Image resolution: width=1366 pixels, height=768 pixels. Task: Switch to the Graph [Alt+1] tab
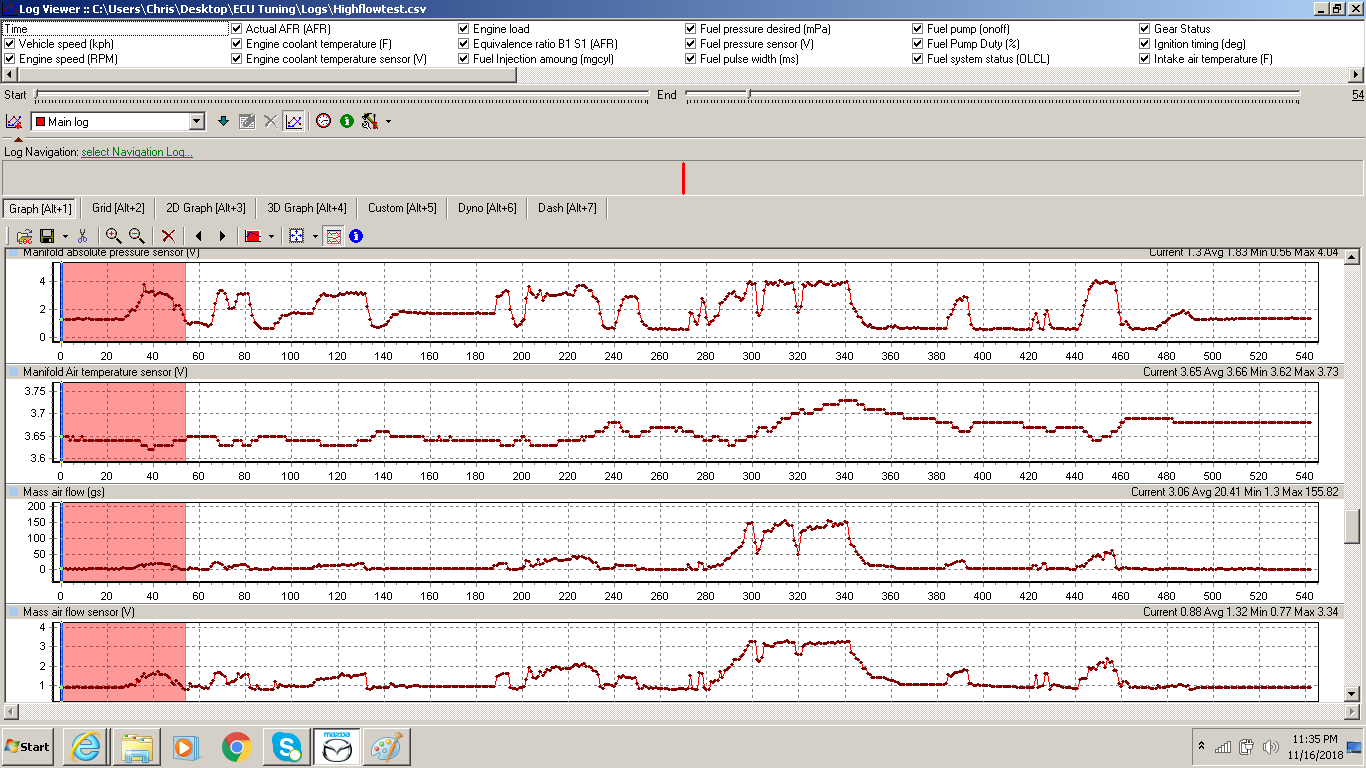[x=40, y=208]
